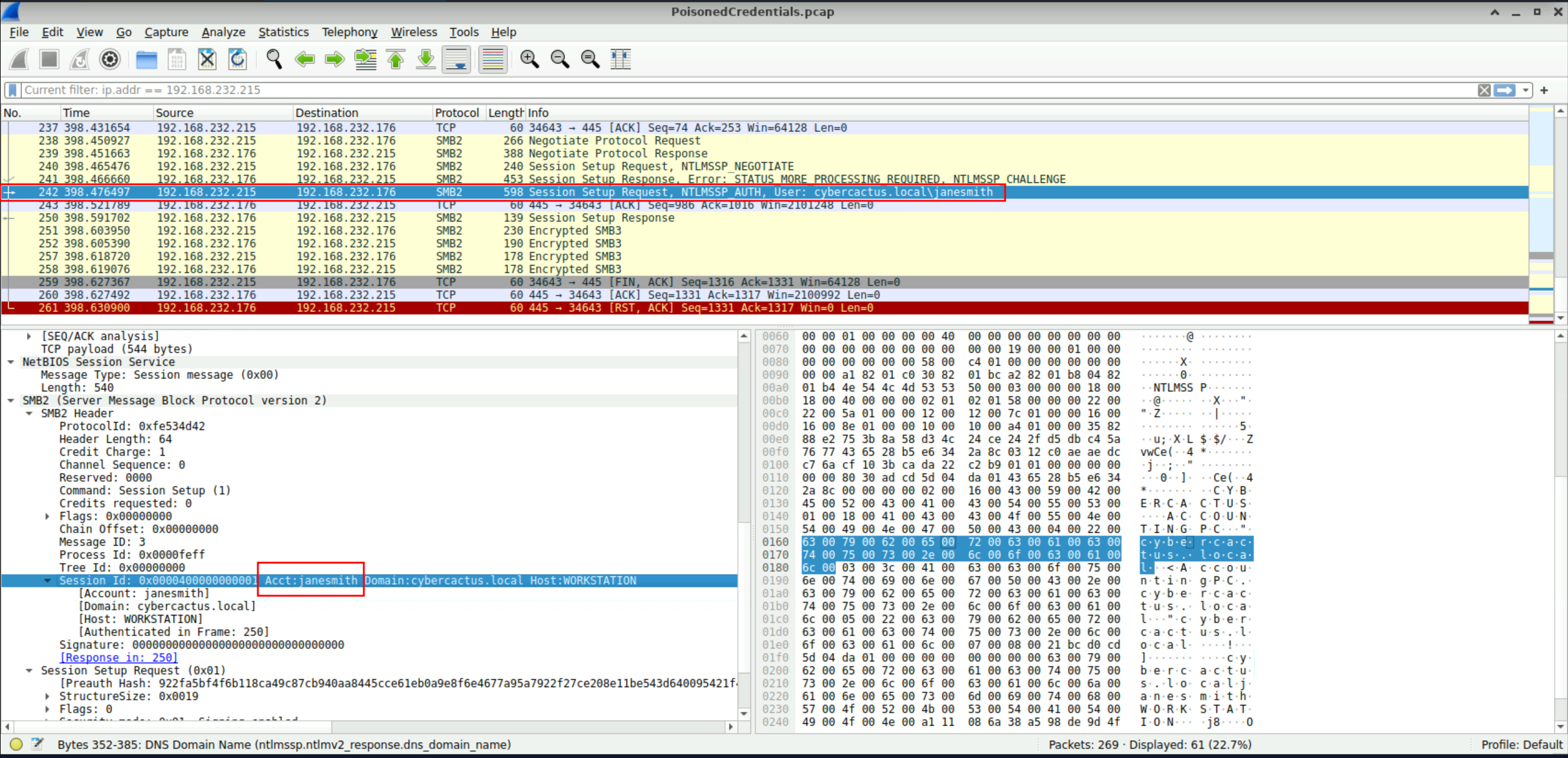Open capture file properties from status bar

(38, 745)
